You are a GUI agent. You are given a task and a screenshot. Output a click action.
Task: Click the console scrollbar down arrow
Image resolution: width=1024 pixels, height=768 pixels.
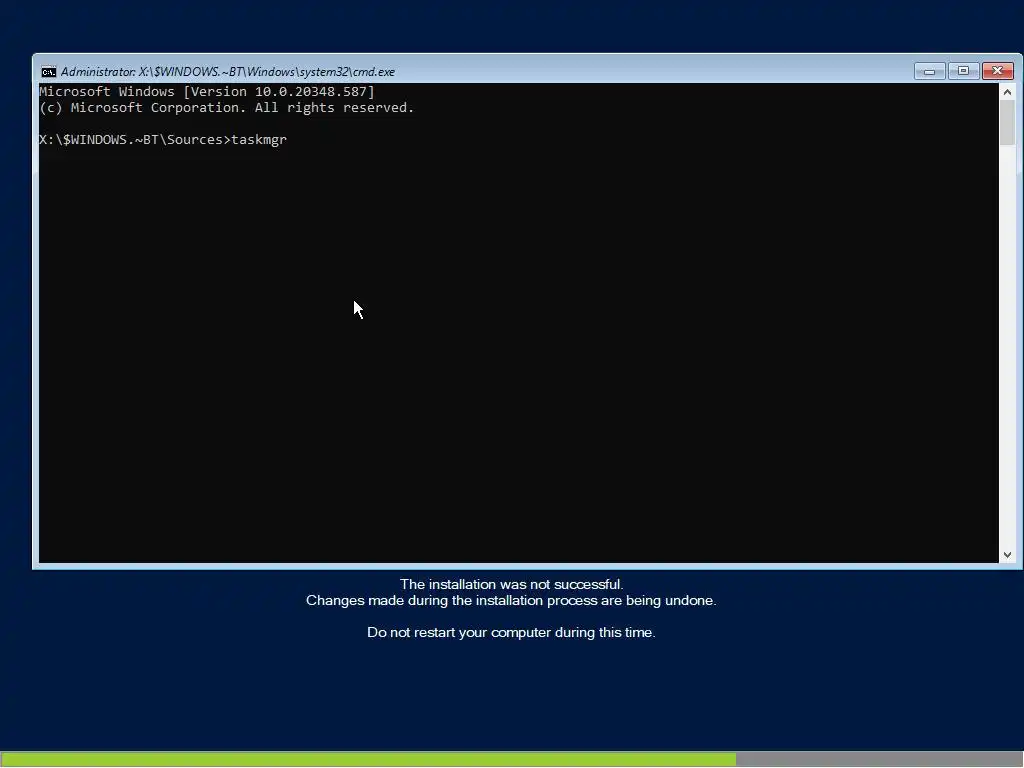[x=1007, y=554]
